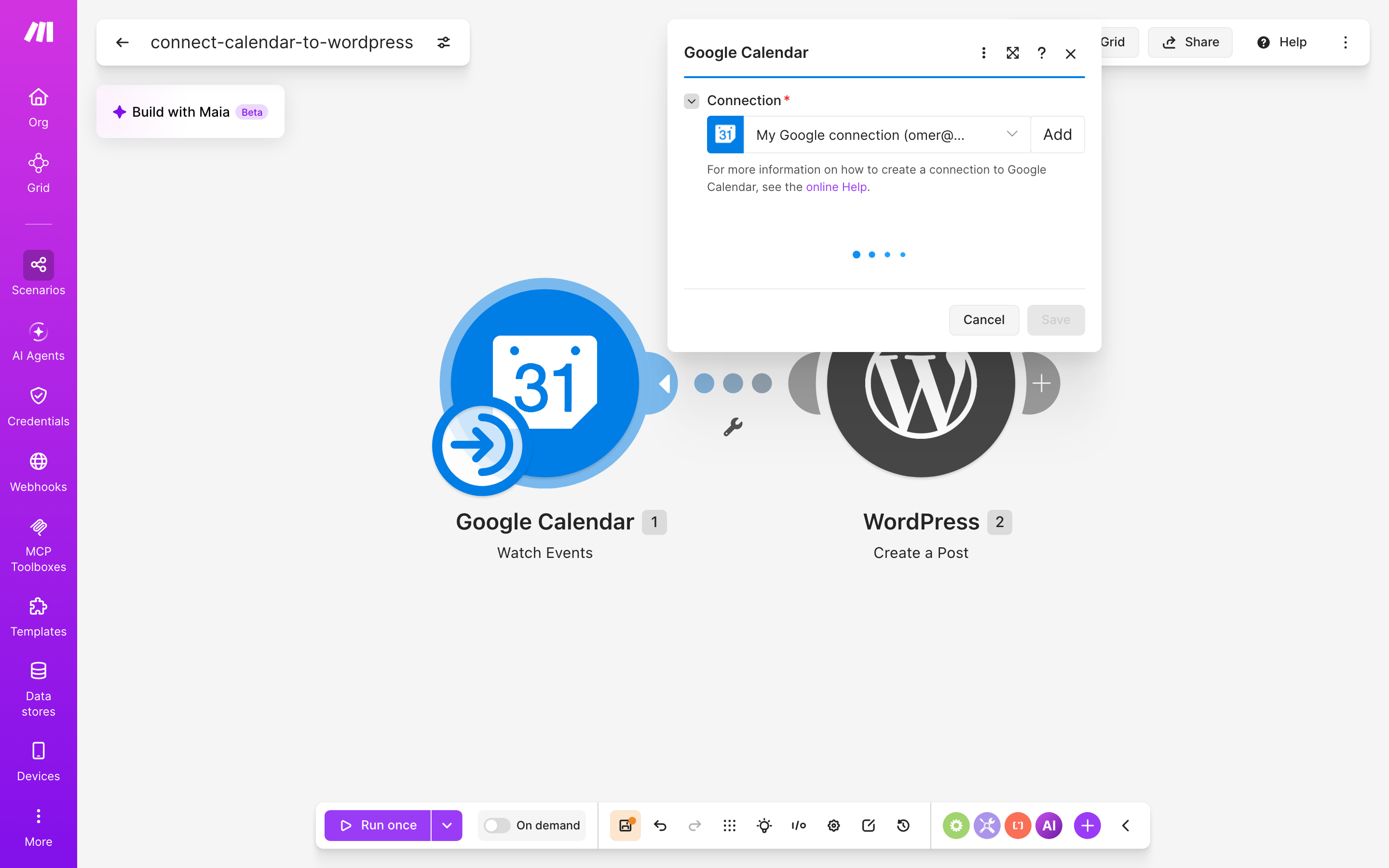Show More sidebar options
1389x868 pixels.
(x=39, y=827)
